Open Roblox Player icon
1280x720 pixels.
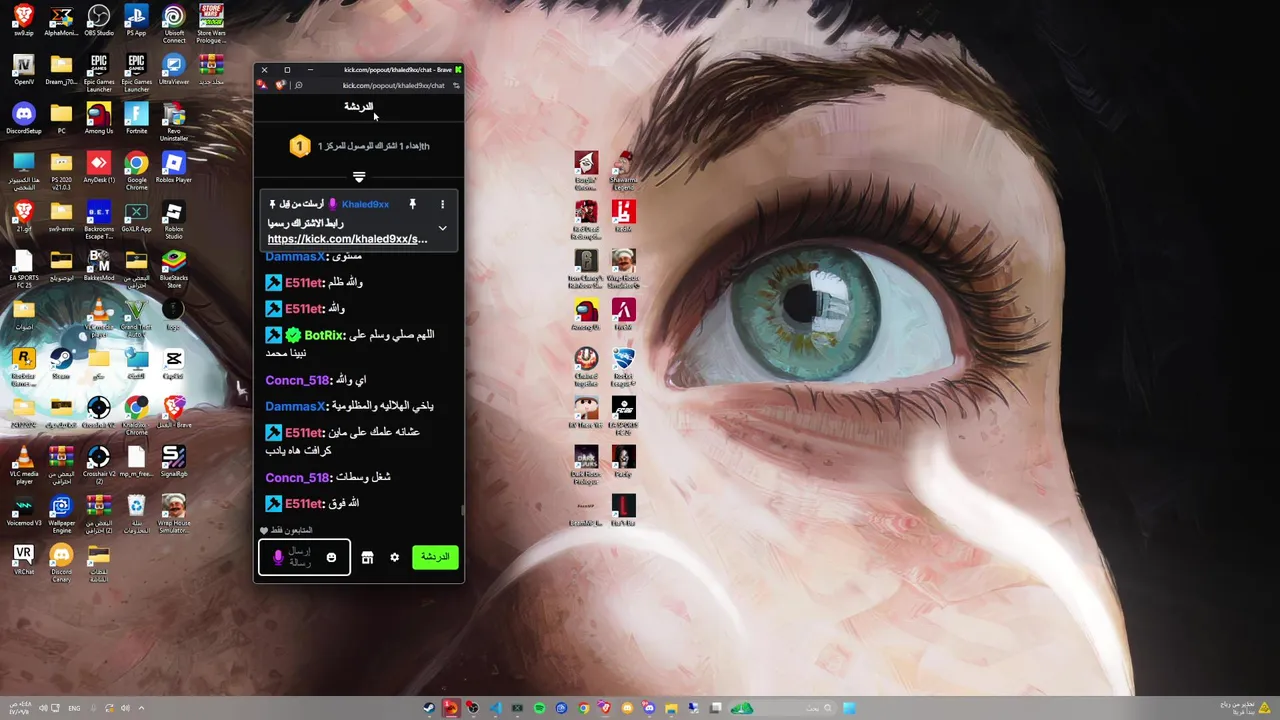tap(174, 168)
